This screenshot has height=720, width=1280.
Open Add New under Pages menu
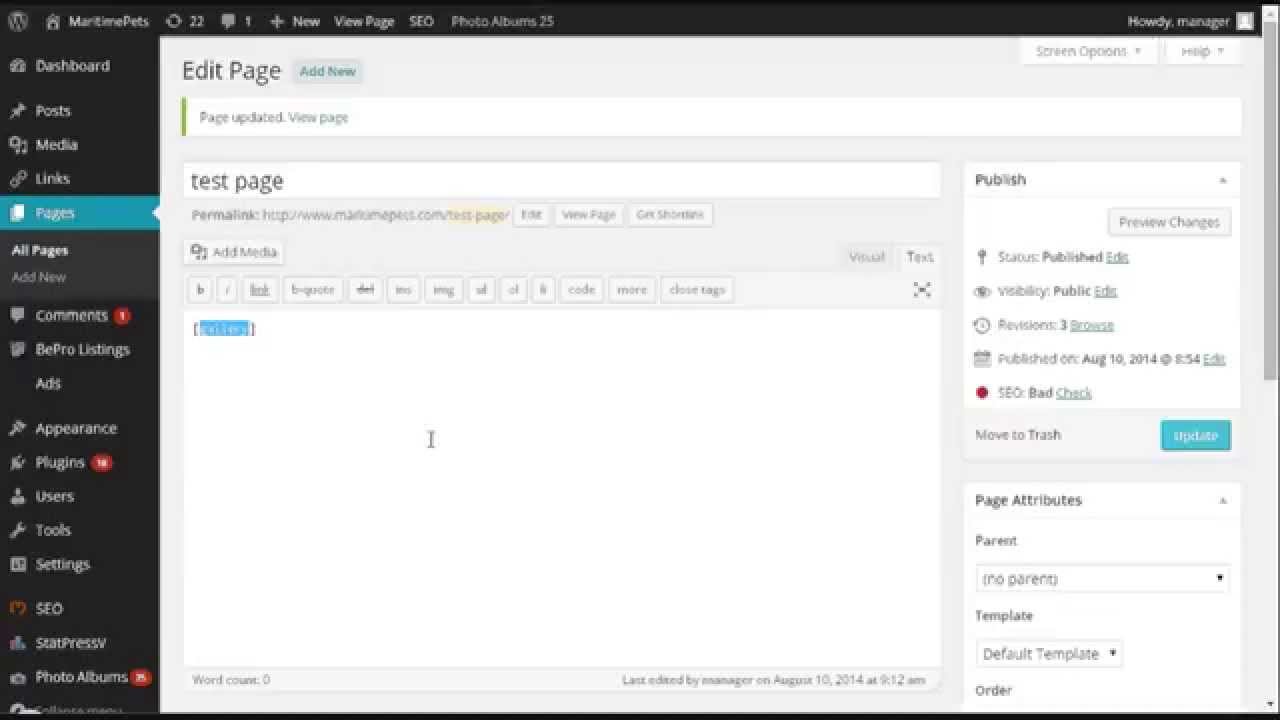coord(39,277)
